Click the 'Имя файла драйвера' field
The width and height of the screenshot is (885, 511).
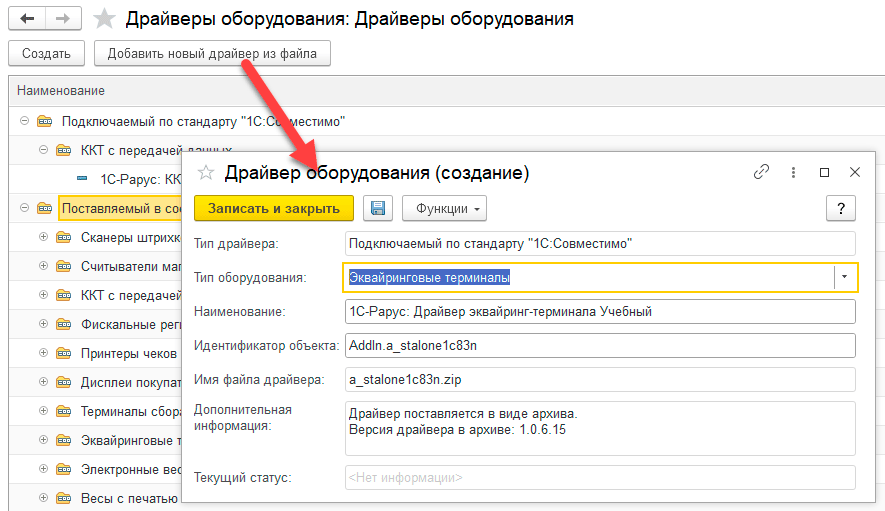pos(600,379)
